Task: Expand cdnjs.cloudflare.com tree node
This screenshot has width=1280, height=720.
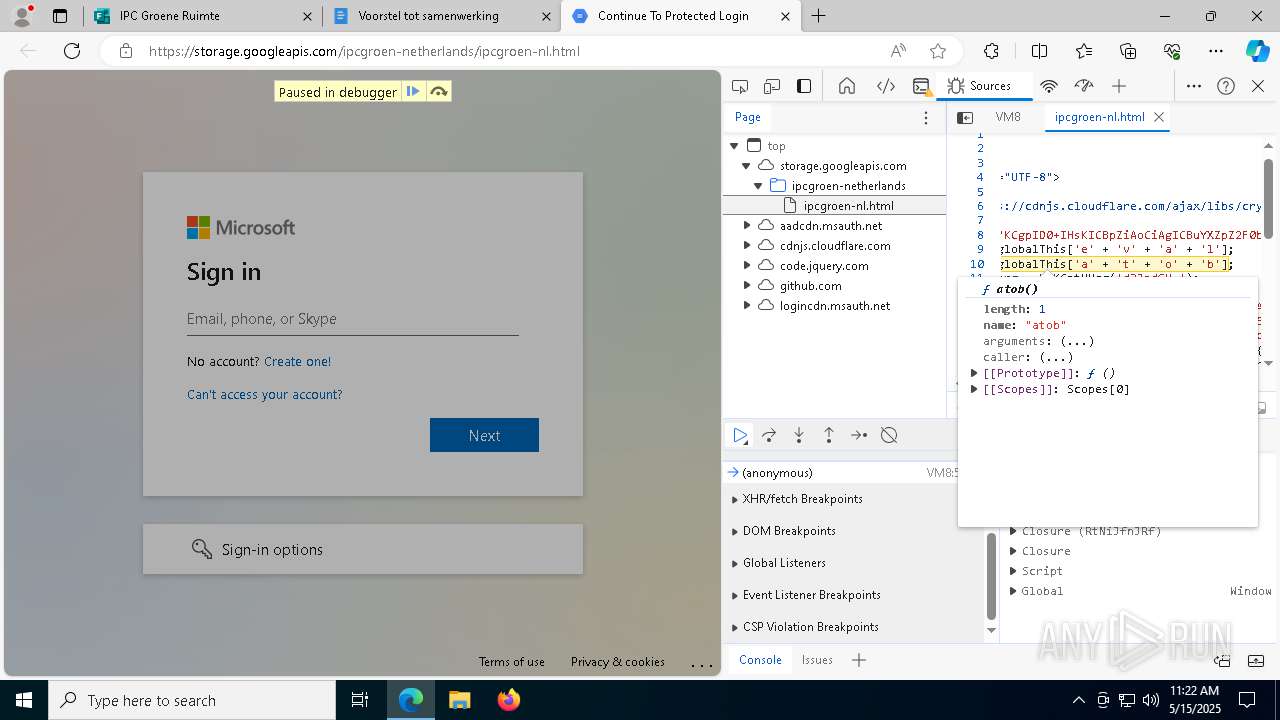Action: tap(746, 246)
